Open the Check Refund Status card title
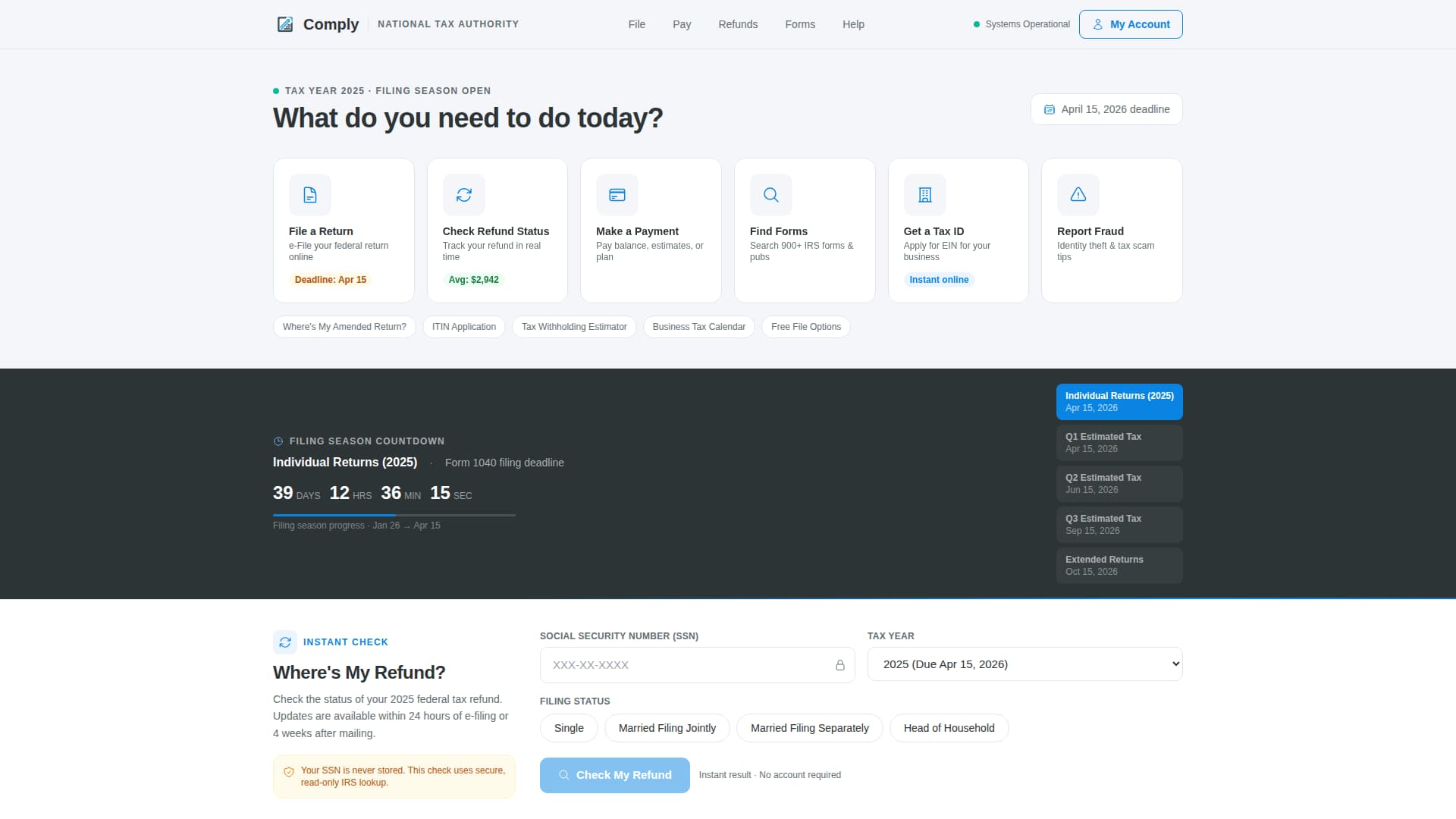This screenshot has width=1456, height=819. click(496, 231)
